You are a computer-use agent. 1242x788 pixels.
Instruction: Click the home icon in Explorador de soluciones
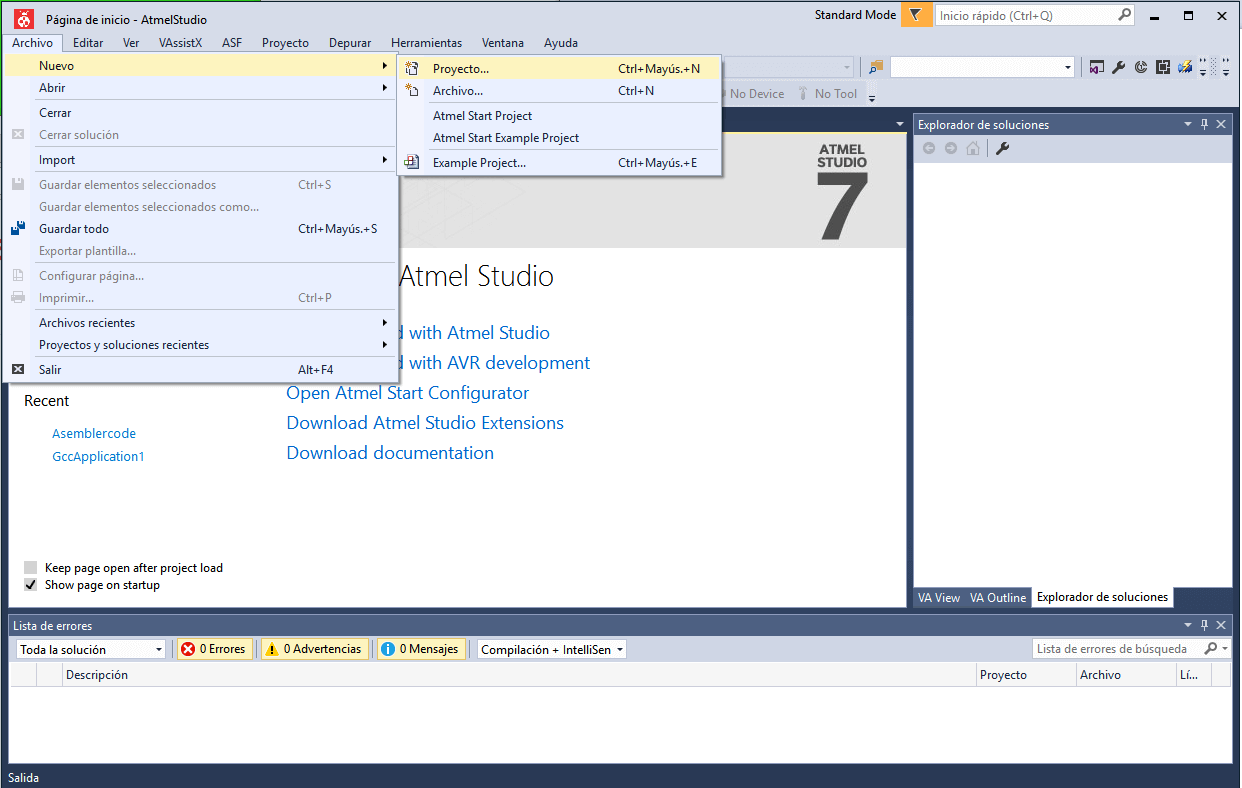click(x=973, y=148)
